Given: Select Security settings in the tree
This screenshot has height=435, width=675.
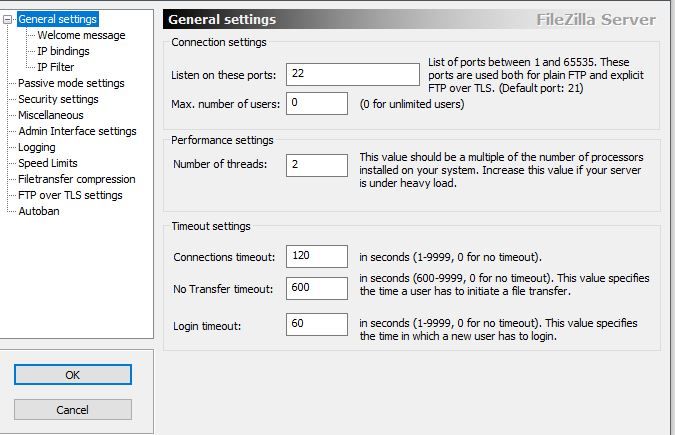Looking at the screenshot, I should click(x=58, y=99).
